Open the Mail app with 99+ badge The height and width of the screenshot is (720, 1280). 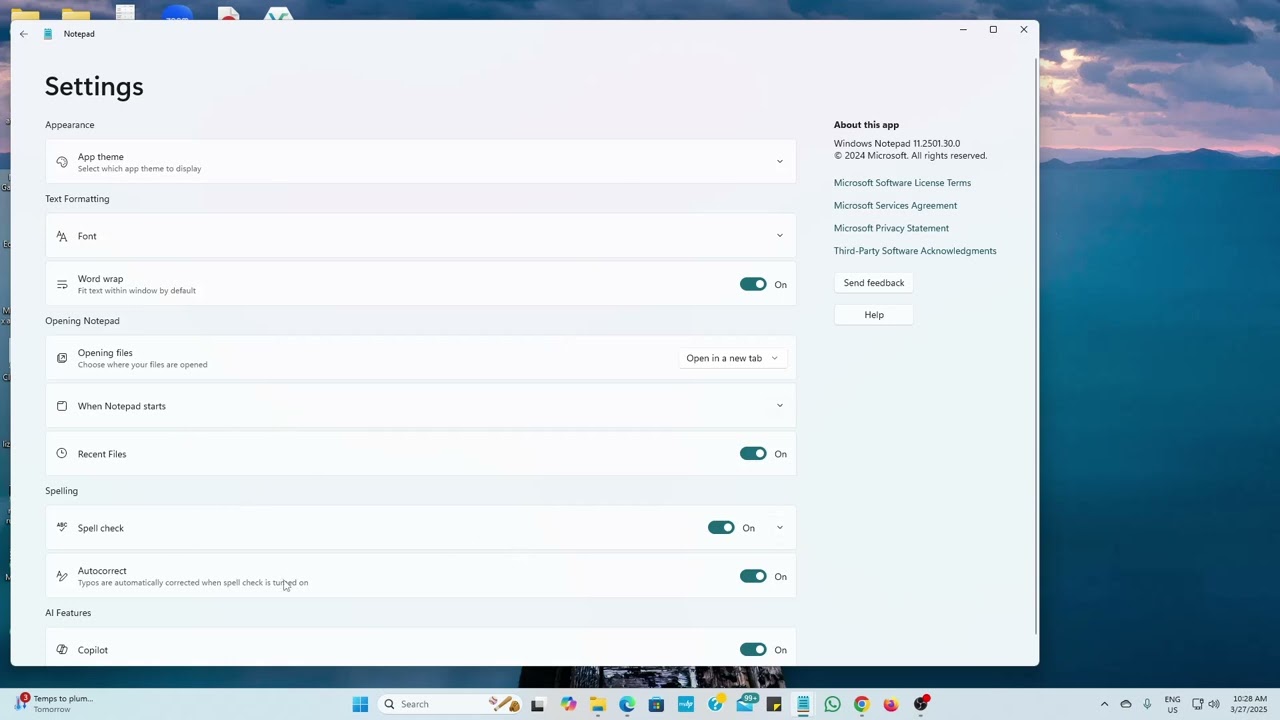(x=746, y=703)
